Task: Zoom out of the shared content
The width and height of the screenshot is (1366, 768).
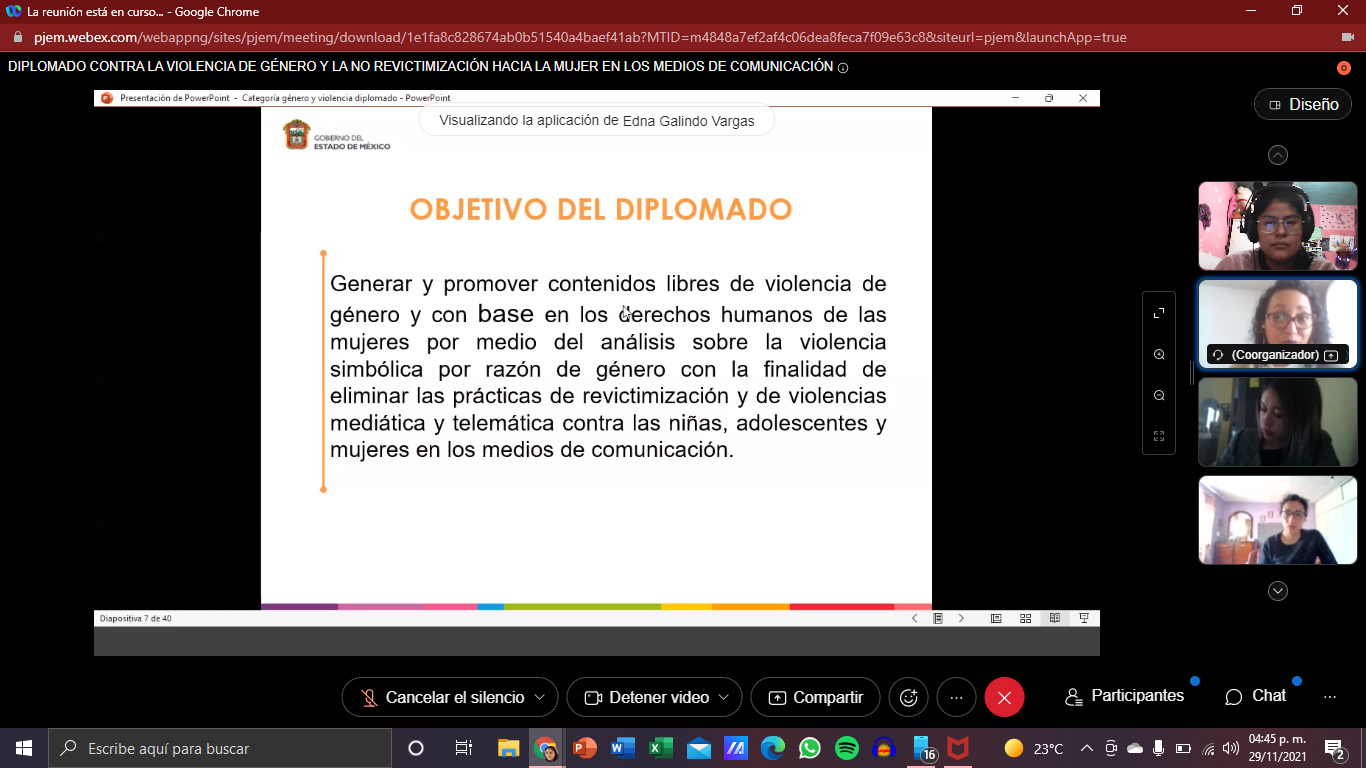Action: click(1159, 395)
